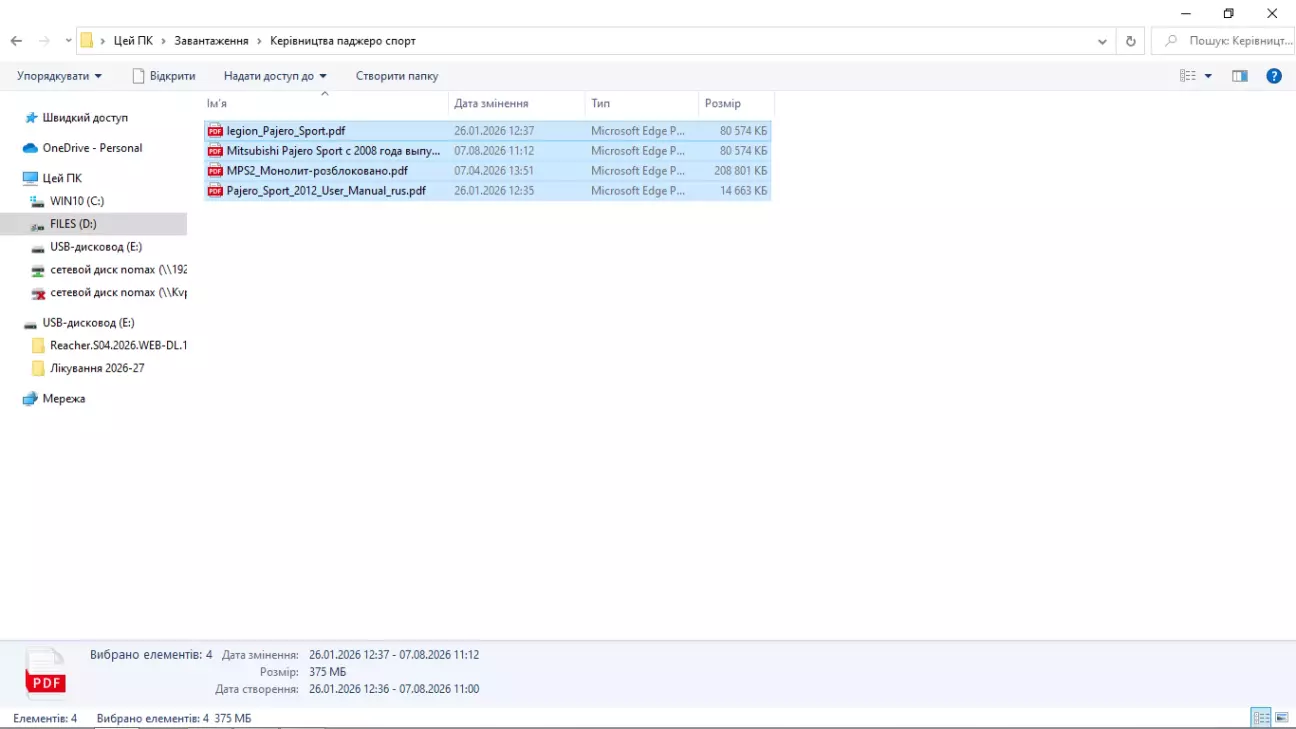Image resolution: width=1296 pixels, height=729 pixels.
Task: Click the Відкрити button
Action: point(164,76)
